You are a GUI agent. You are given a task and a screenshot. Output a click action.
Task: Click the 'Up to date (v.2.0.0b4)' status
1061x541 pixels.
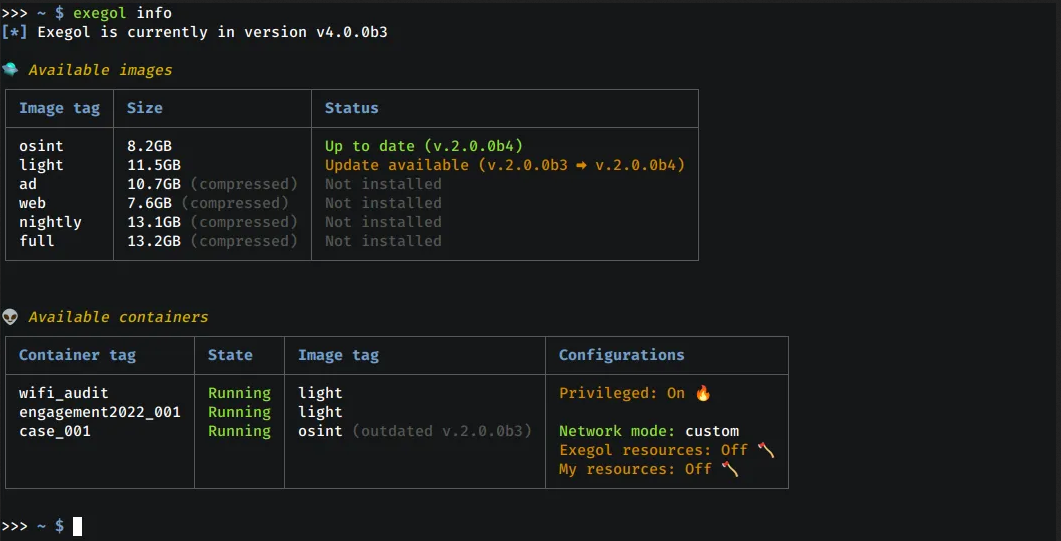click(x=424, y=146)
